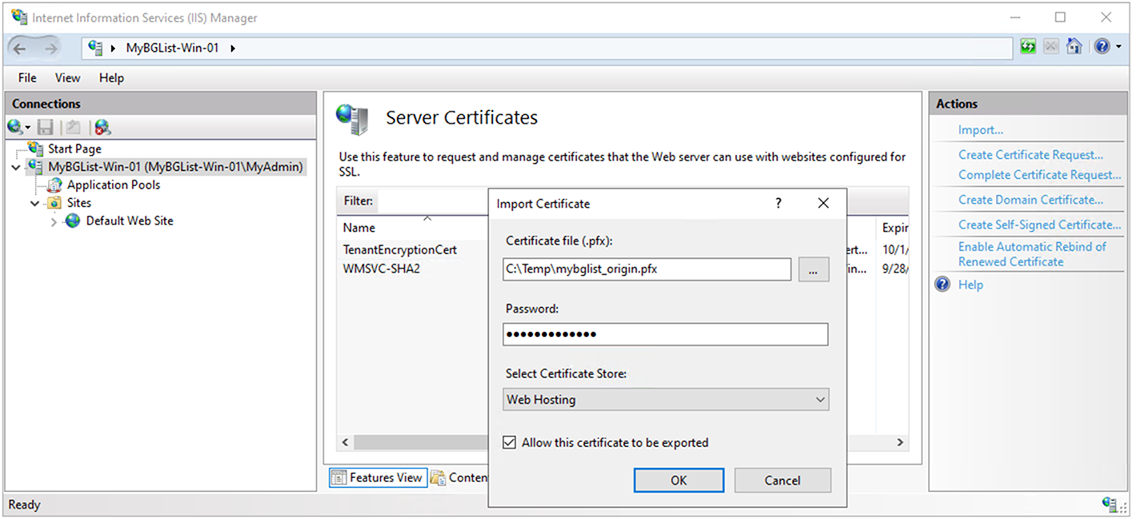The height and width of the screenshot is (519, 1133).
Task: Collapse the Sites tree node
Action: (x=35, y=203)
